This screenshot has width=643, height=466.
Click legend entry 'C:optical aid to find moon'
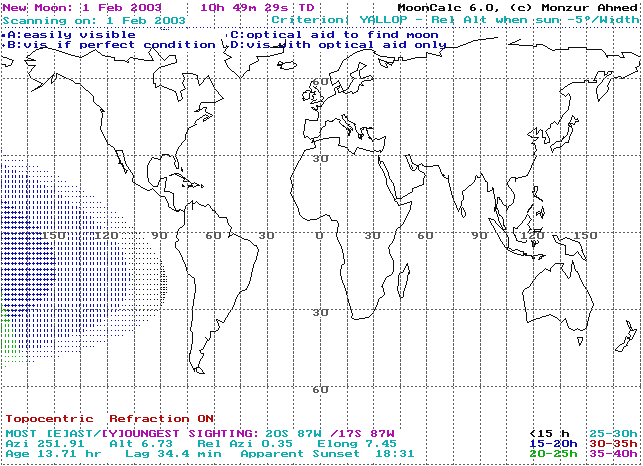pyautogui.click(x=334, y=35)
